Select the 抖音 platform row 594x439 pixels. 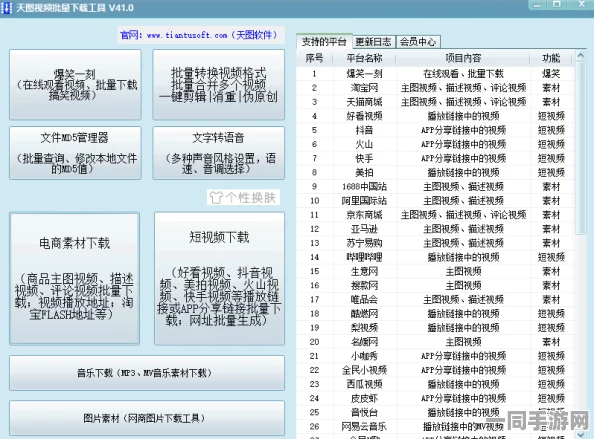click(435, 130)
